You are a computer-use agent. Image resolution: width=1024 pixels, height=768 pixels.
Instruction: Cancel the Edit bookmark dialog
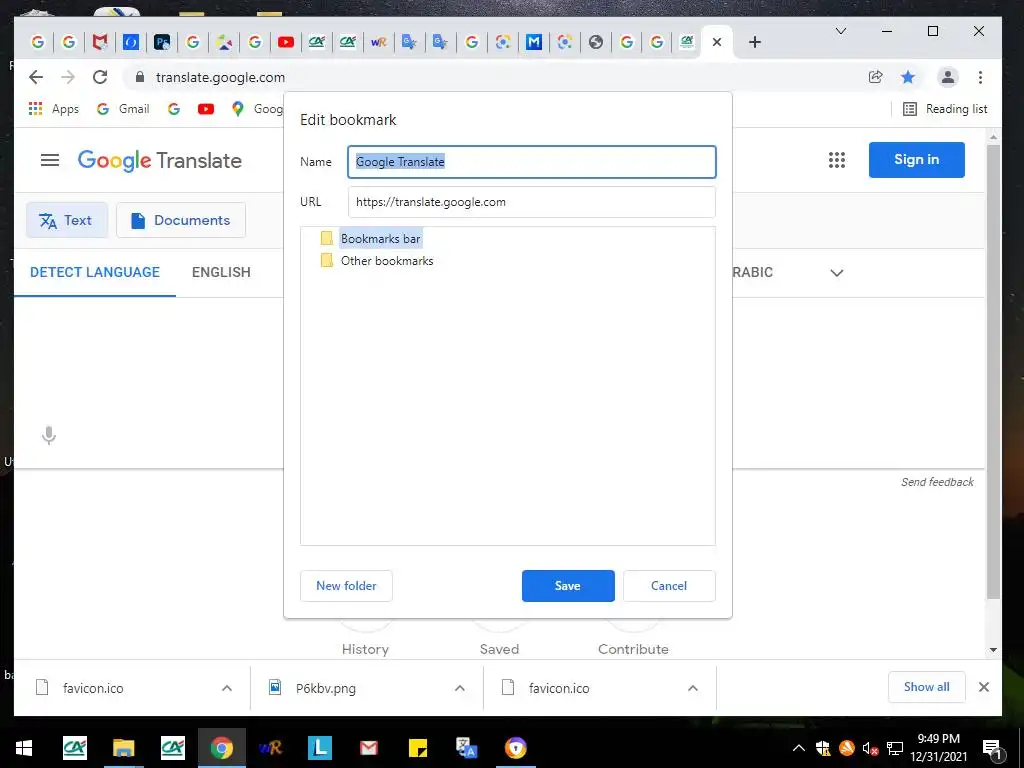click(x=669, y=586)
